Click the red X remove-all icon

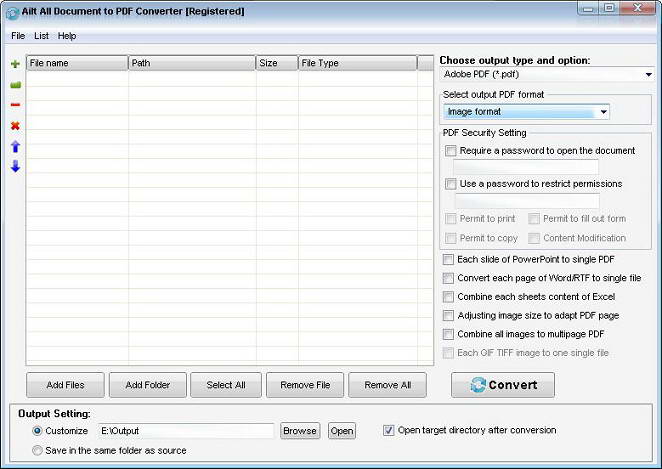point(15,125)
